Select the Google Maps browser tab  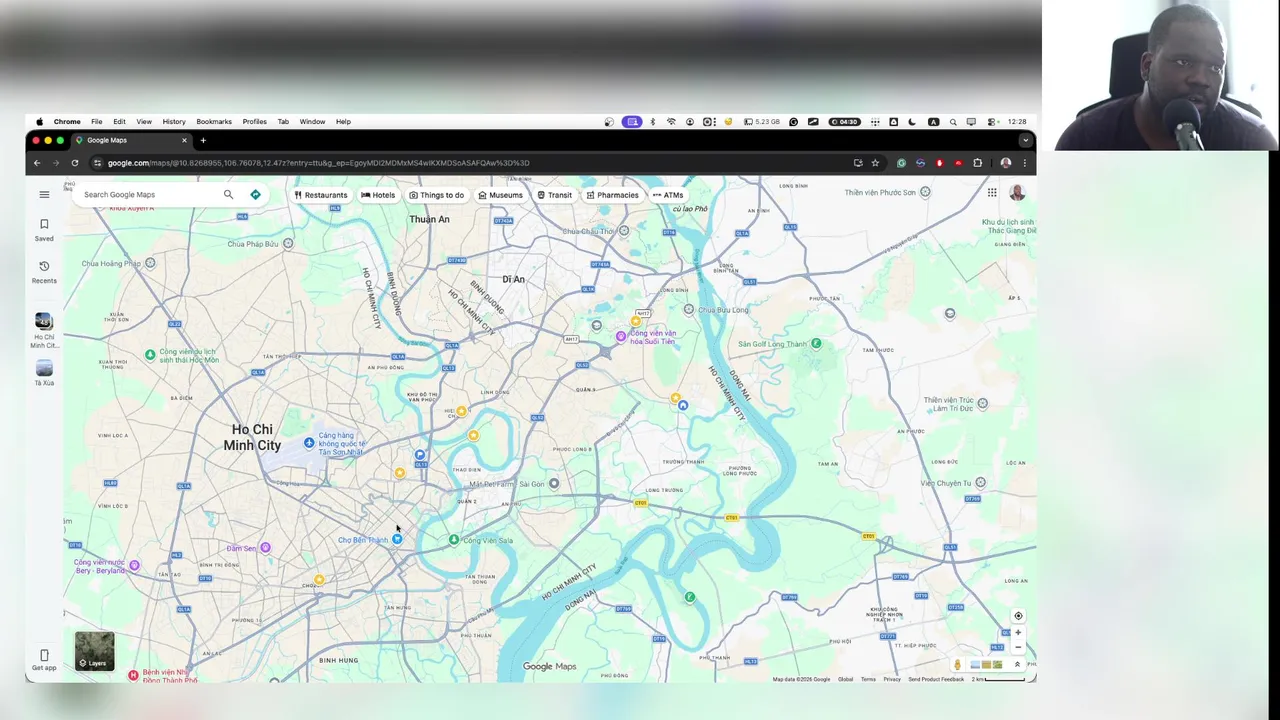[x=131, y=140]
